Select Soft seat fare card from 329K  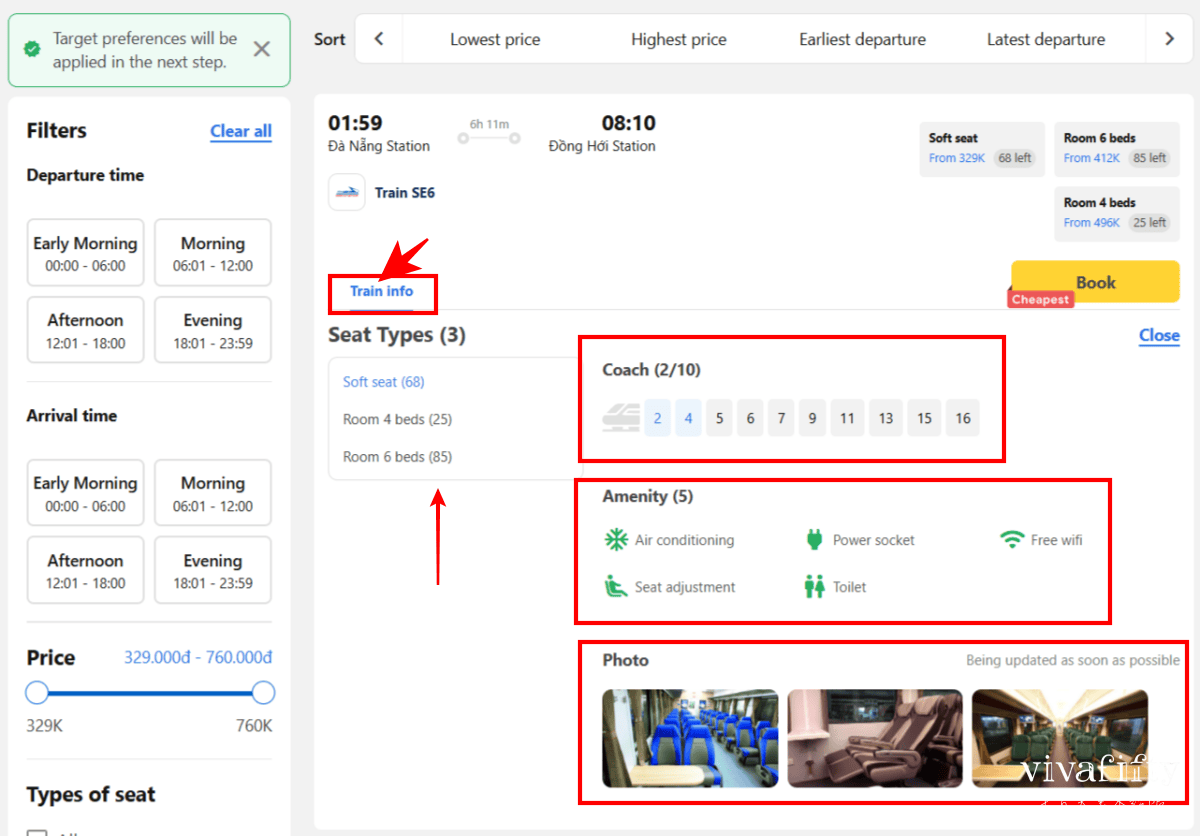[x=981, y=149]
